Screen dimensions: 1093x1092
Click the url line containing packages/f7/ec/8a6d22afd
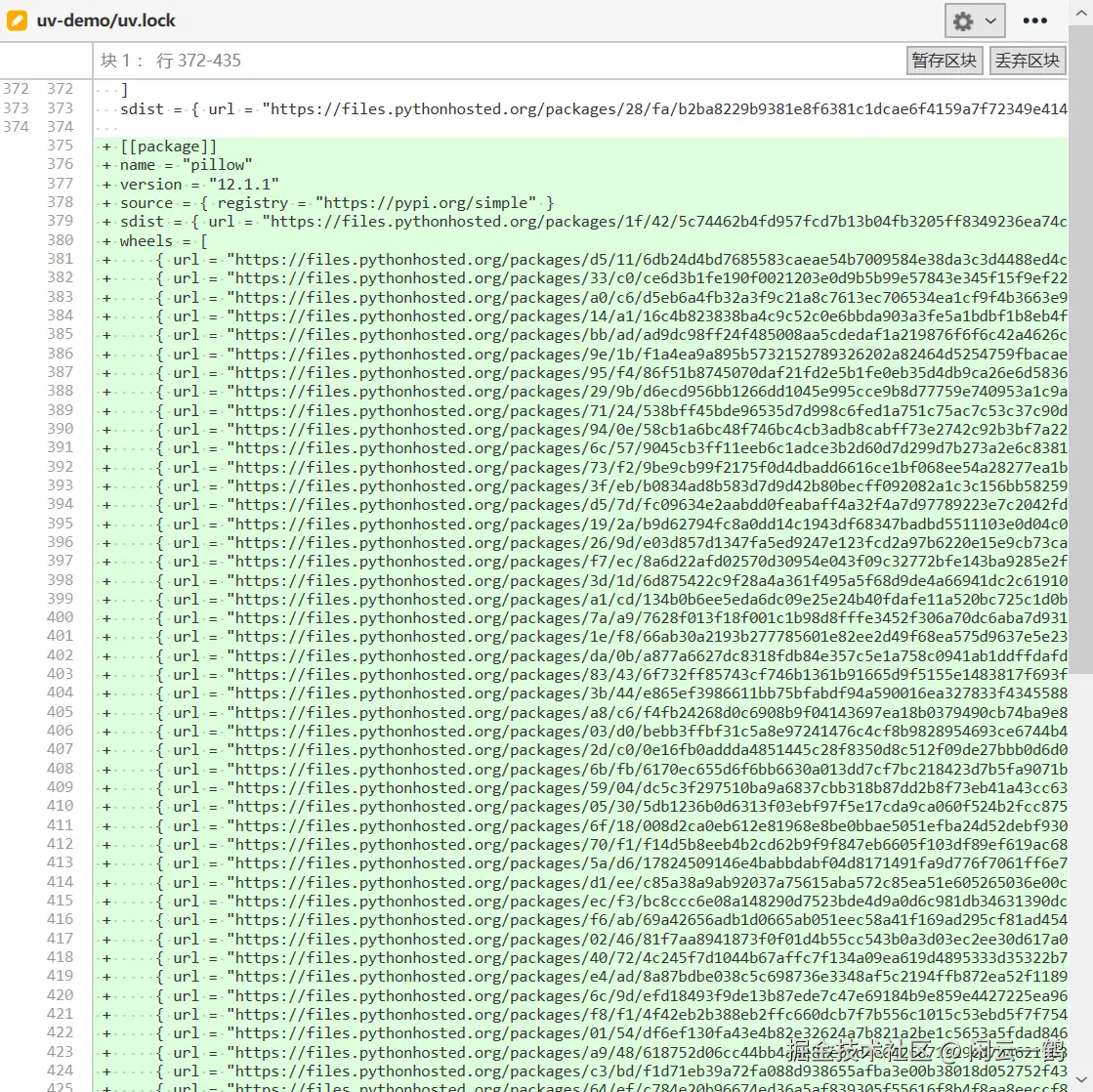580,562
